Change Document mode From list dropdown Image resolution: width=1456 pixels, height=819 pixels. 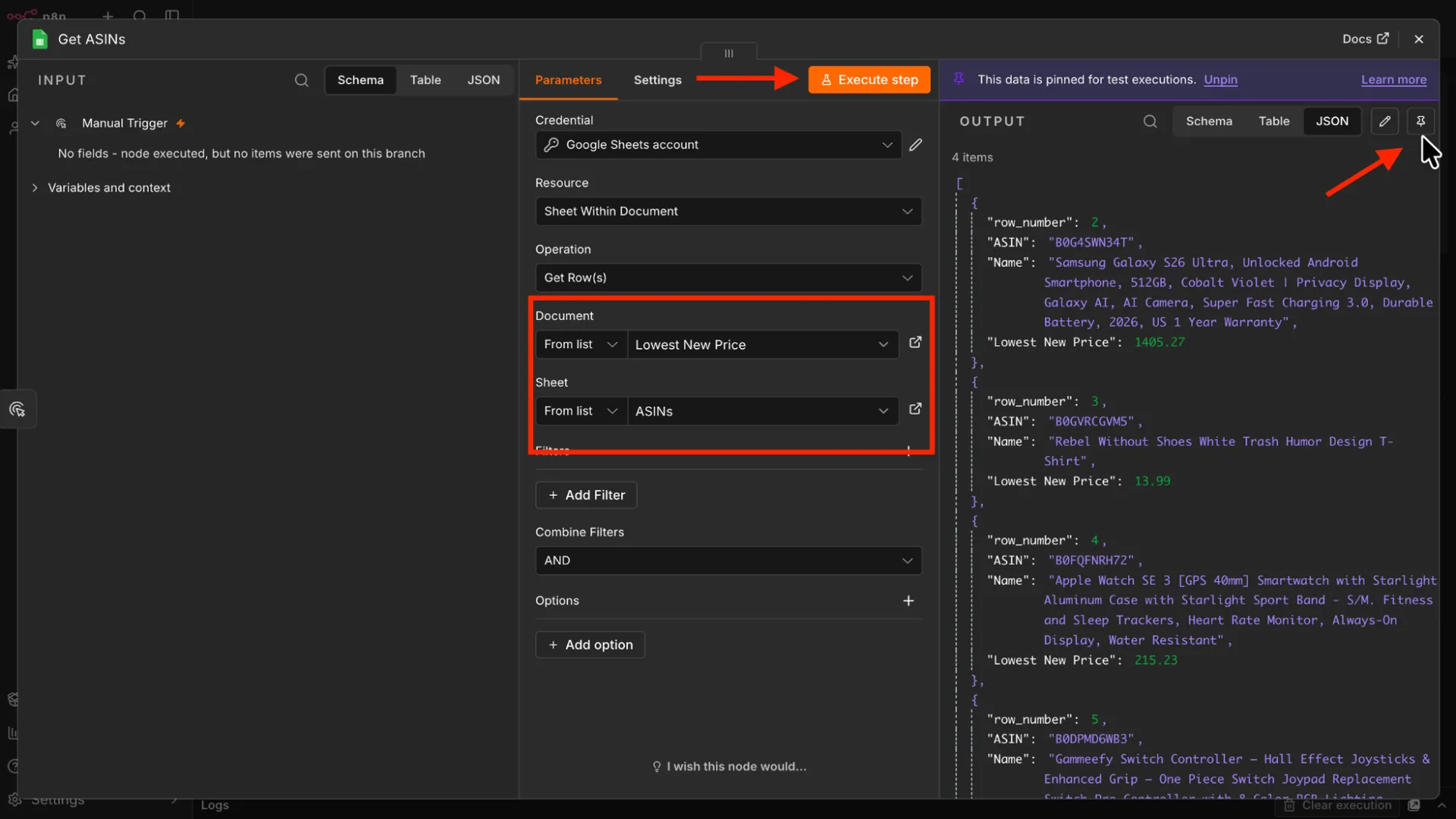point(581,344)
